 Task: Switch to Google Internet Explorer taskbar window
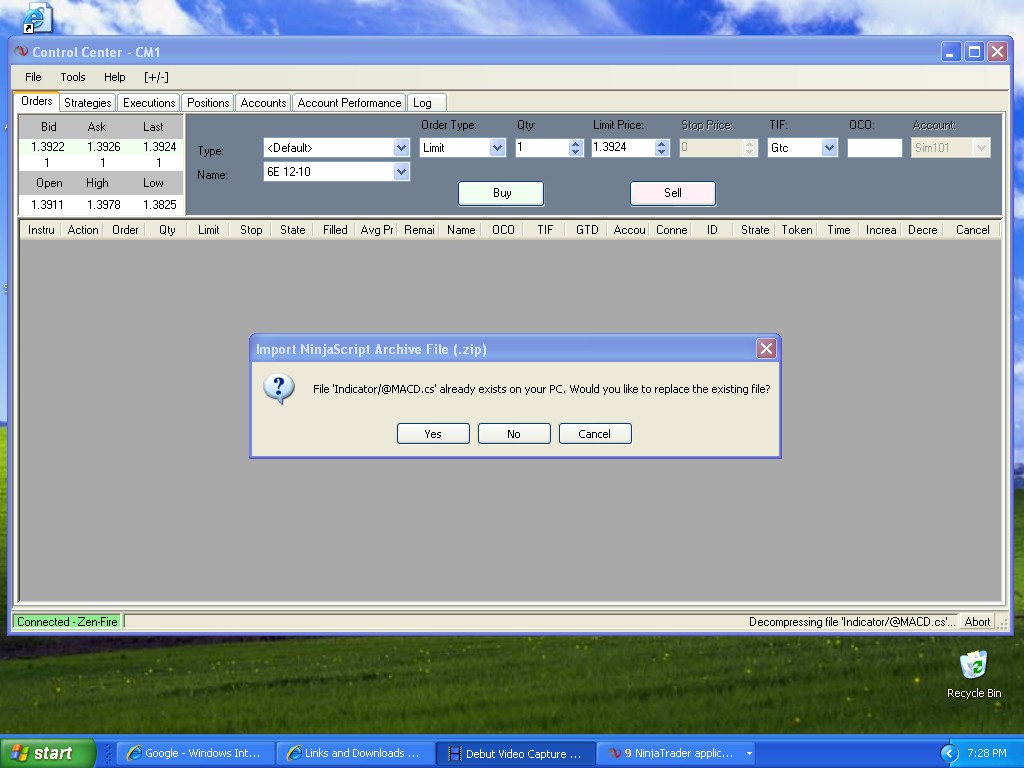click(x=195, y=753)
